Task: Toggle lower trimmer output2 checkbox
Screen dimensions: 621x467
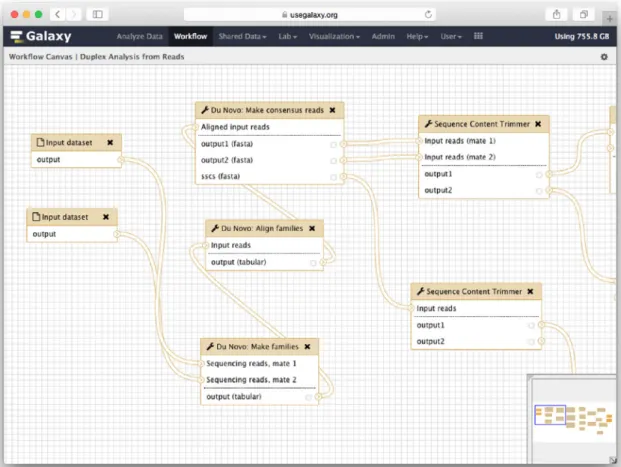Action: (x=531, y=342)
